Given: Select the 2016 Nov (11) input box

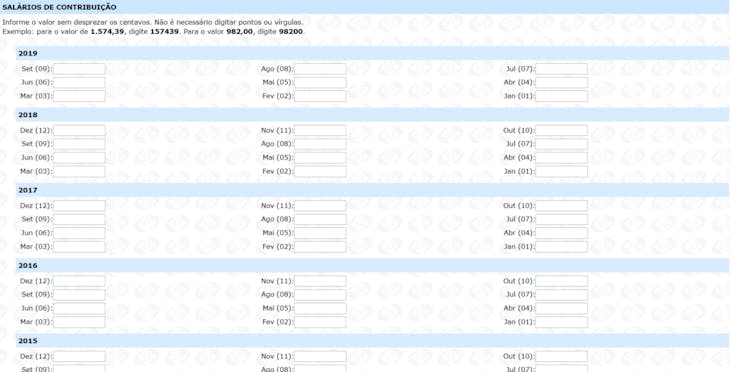Looking at the screenshot, I should pyautogui.click(x=320, y=281).
